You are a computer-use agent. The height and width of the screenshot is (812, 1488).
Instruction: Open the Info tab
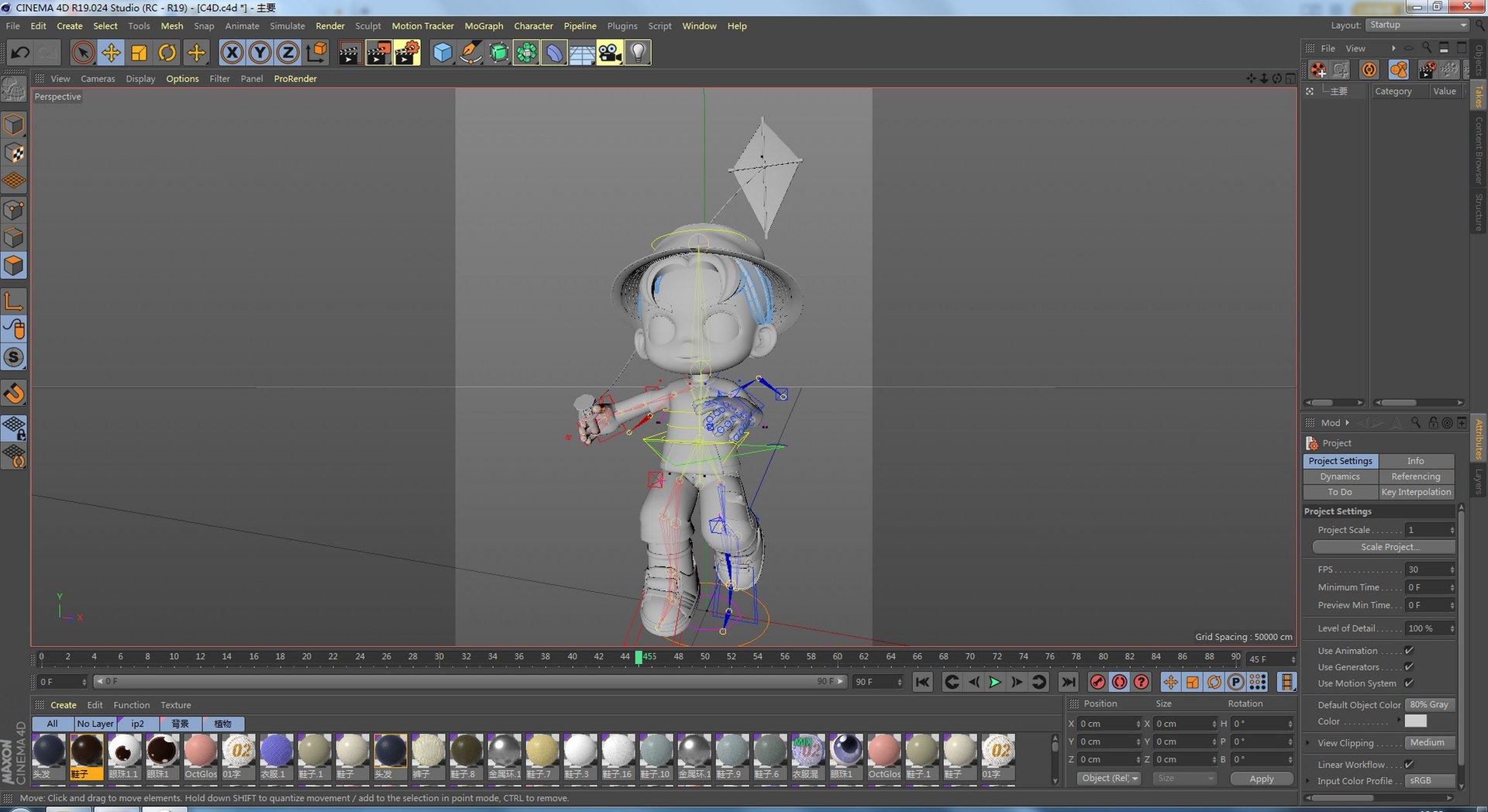pyautogui.click(x=1416, y=461)
